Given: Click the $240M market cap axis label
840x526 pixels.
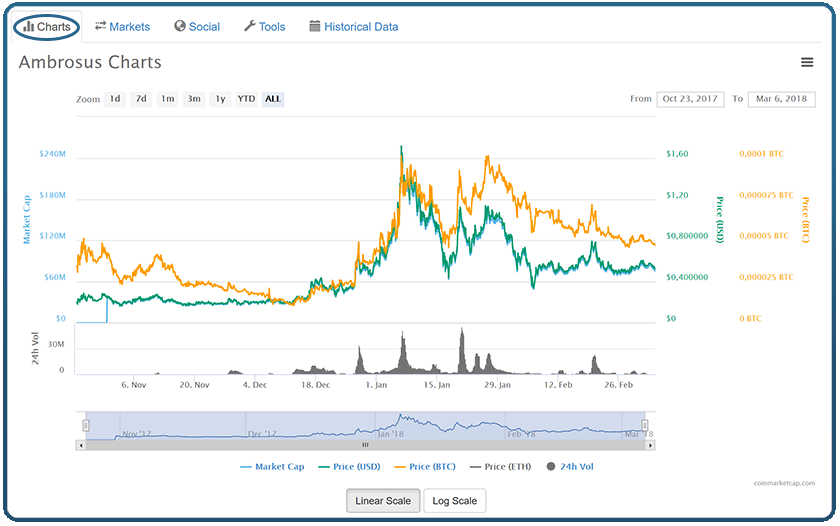Looking at the screenshot, I should (52, 154).
